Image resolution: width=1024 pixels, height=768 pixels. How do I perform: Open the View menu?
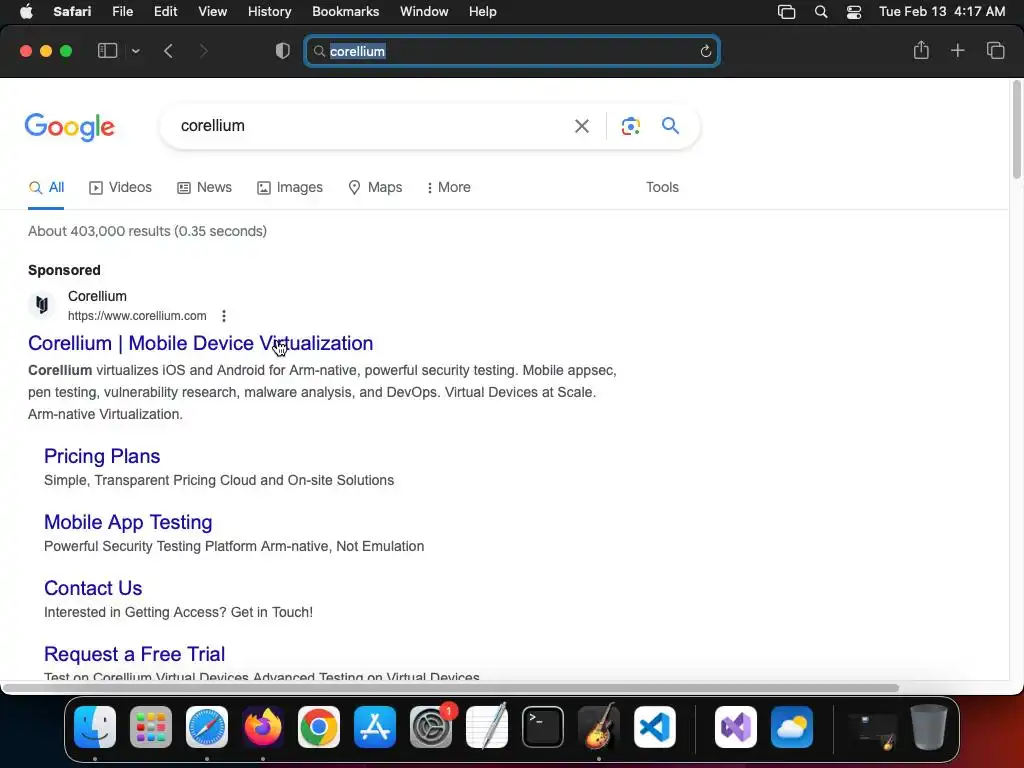pyautogui.click(x=212, y=12)
